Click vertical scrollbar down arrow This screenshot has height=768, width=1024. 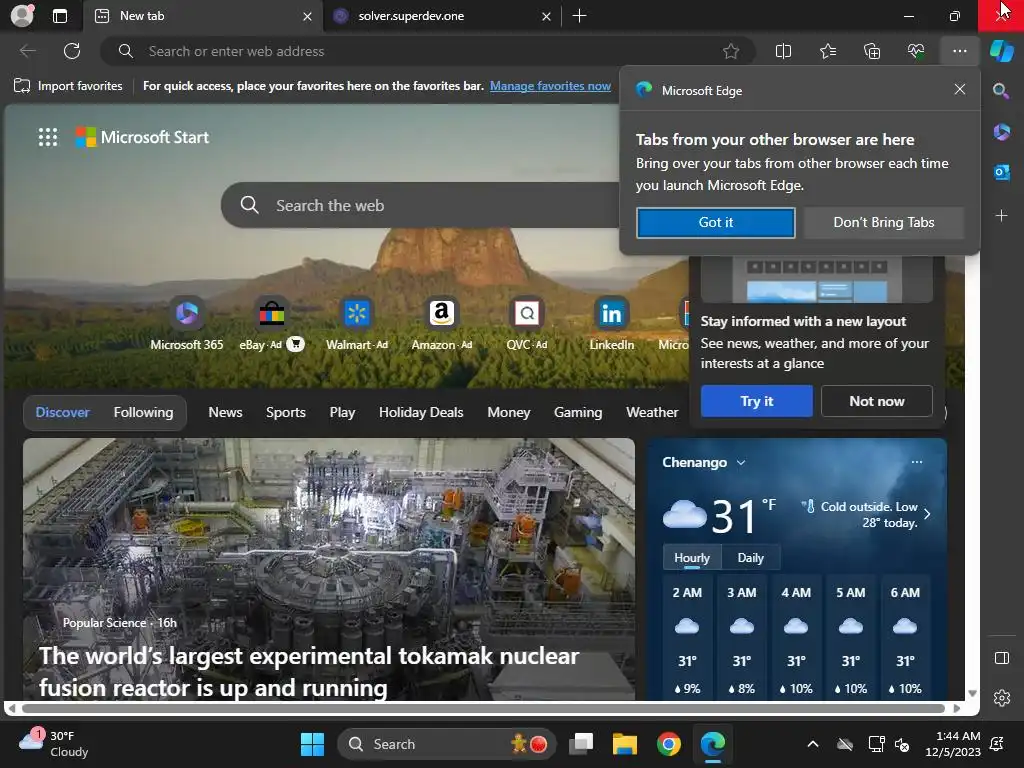tap(972, 693)
